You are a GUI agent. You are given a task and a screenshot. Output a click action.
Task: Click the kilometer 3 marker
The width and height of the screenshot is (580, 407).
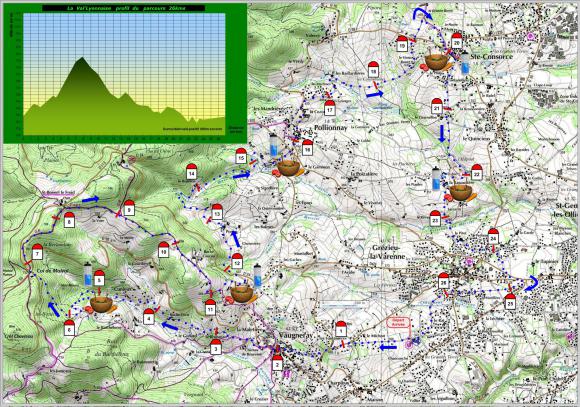click(x=216, y=347)
